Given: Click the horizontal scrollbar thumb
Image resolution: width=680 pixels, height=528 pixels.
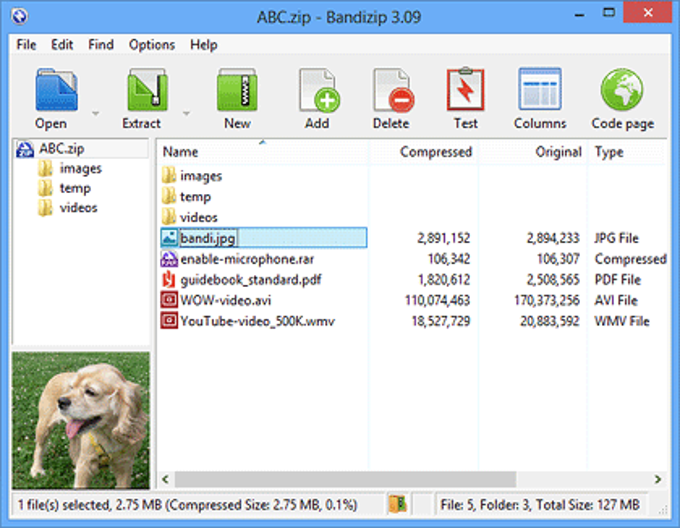Looking at the screenshot, I should [345, 479].
